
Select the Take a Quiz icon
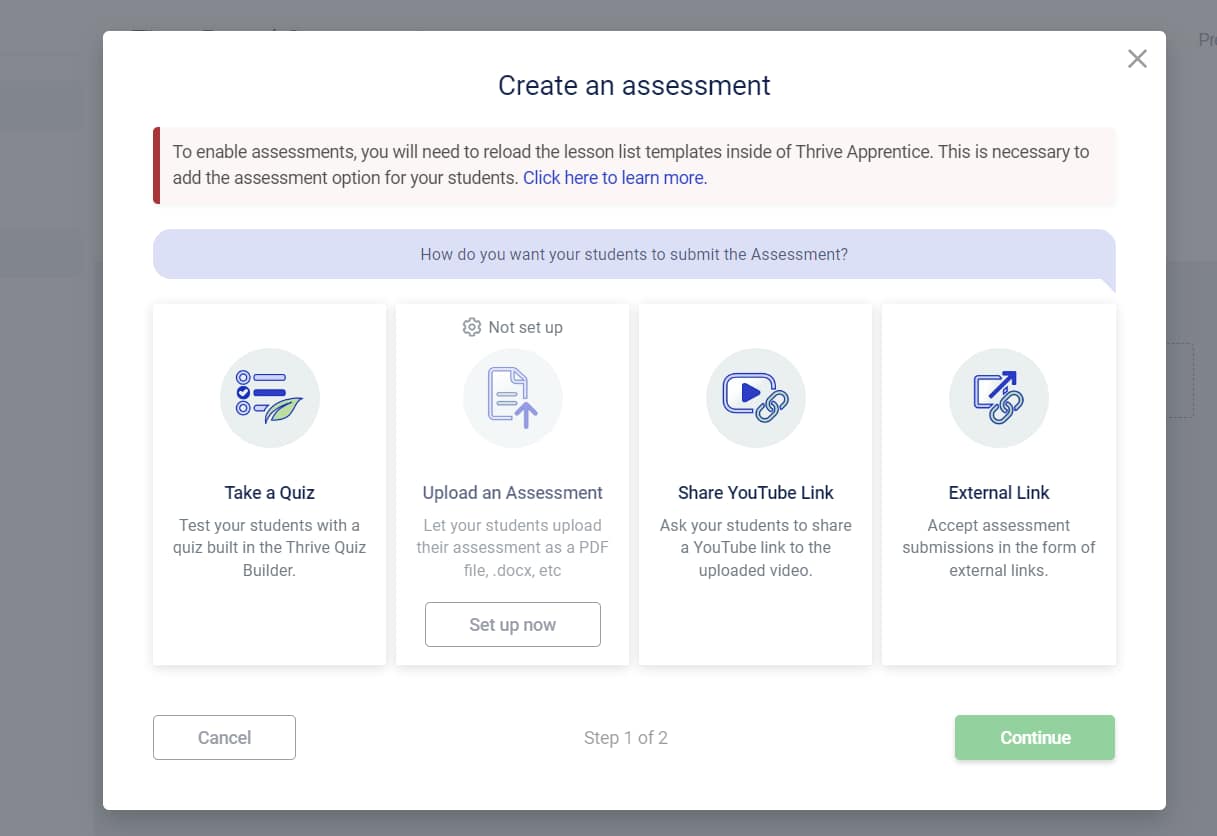click(269, 397)
